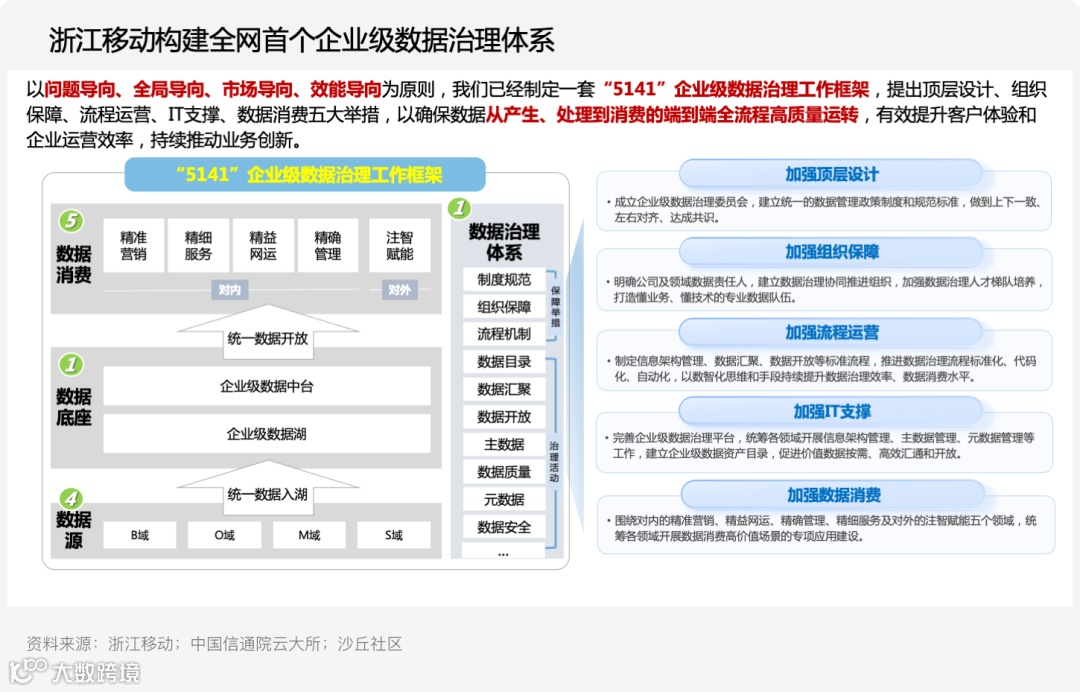Select the 数据质量 item

[x=504, y=472]
